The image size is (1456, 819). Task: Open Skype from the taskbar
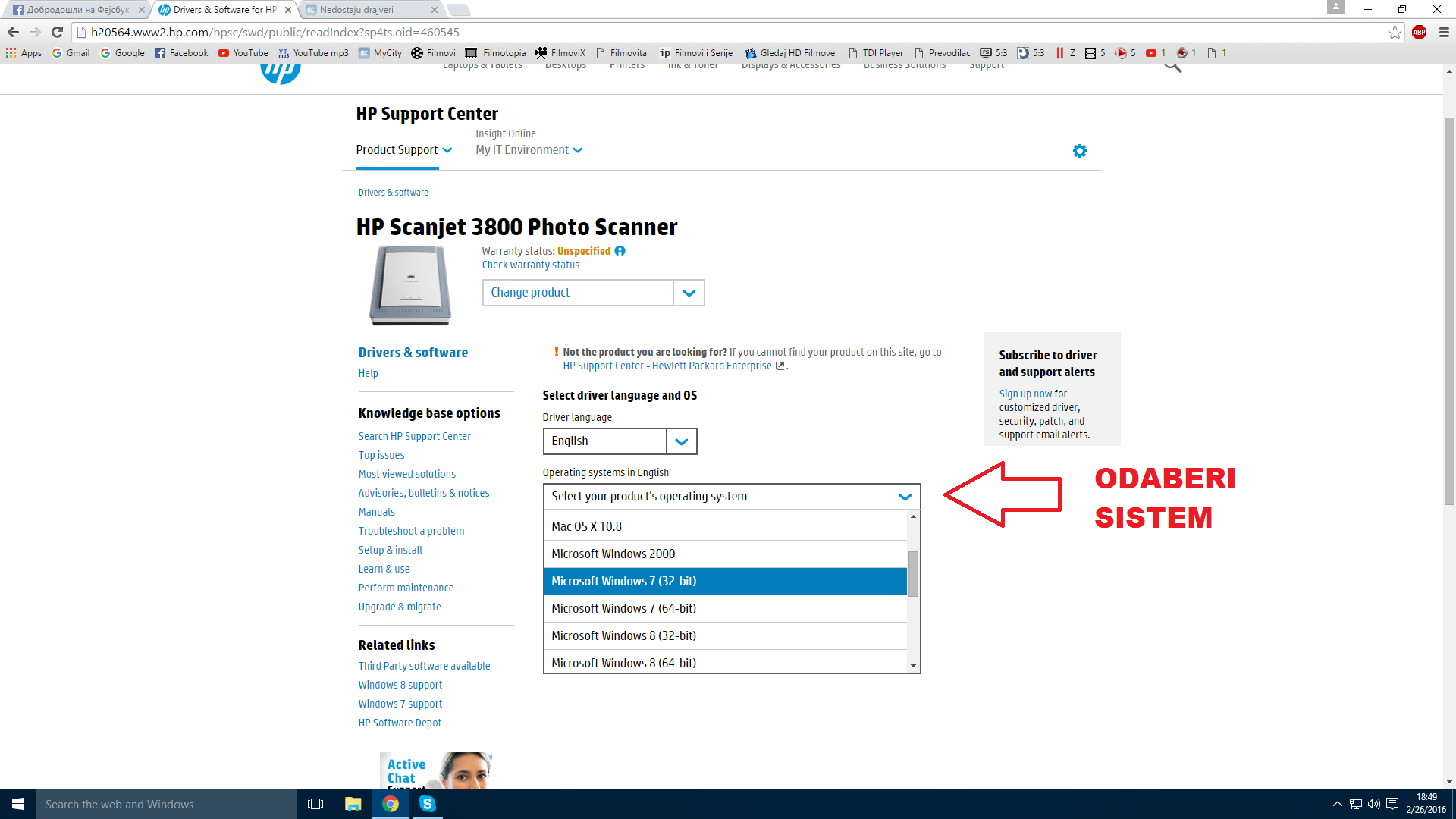click(428, 804)
